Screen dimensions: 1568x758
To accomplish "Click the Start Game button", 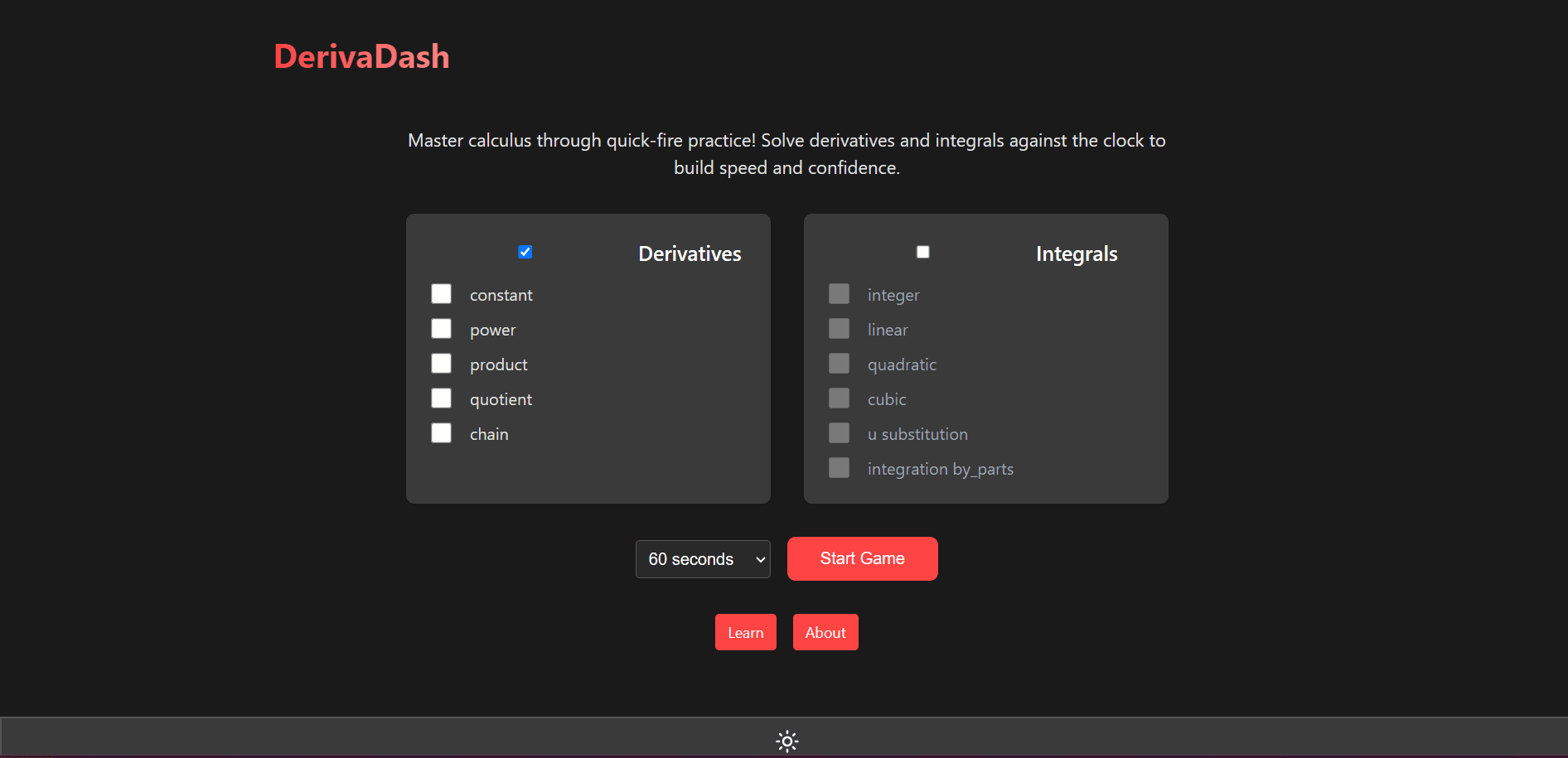I will coord(862,558).
